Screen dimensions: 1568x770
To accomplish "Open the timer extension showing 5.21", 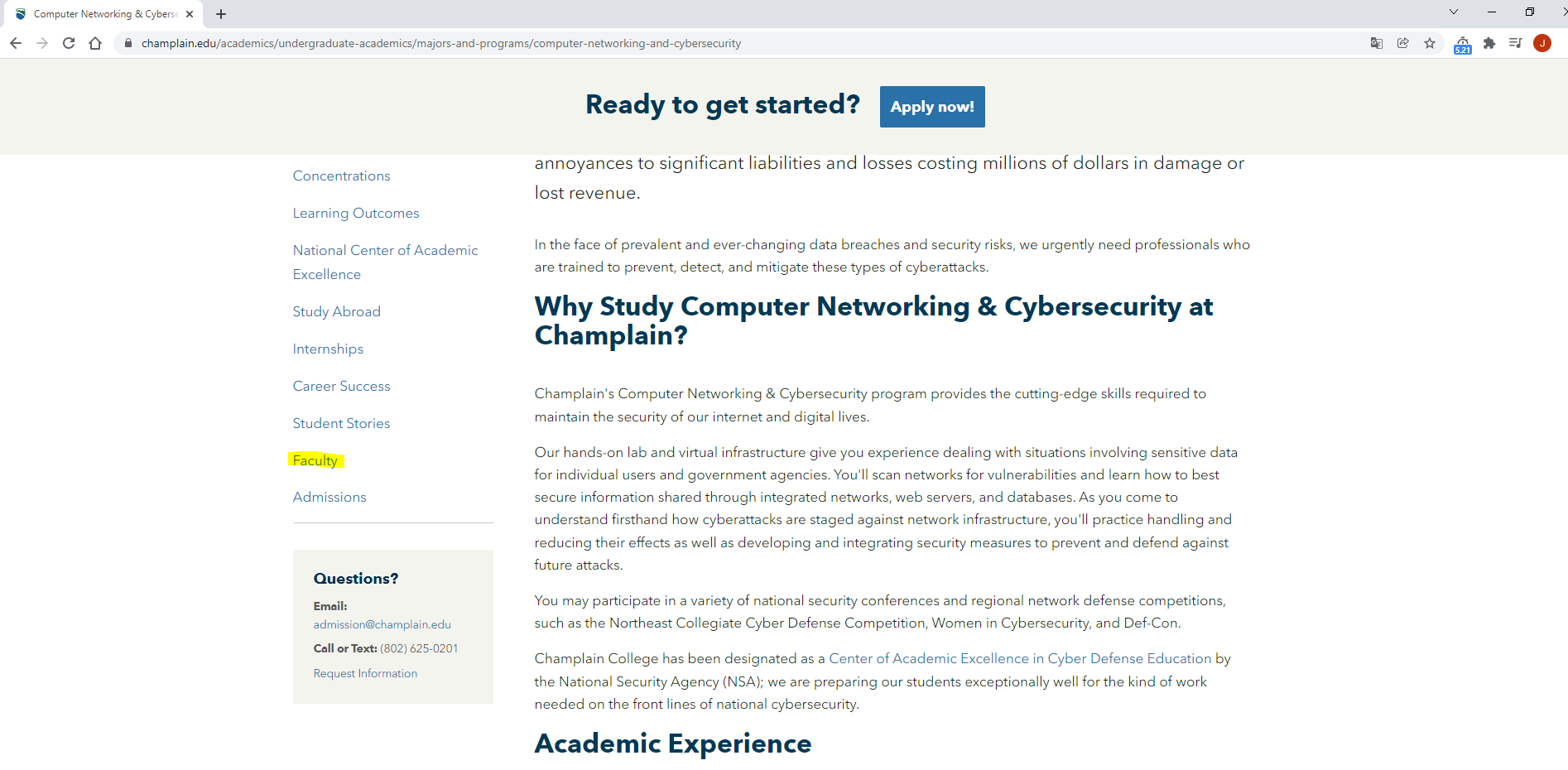I will 1463,45.
